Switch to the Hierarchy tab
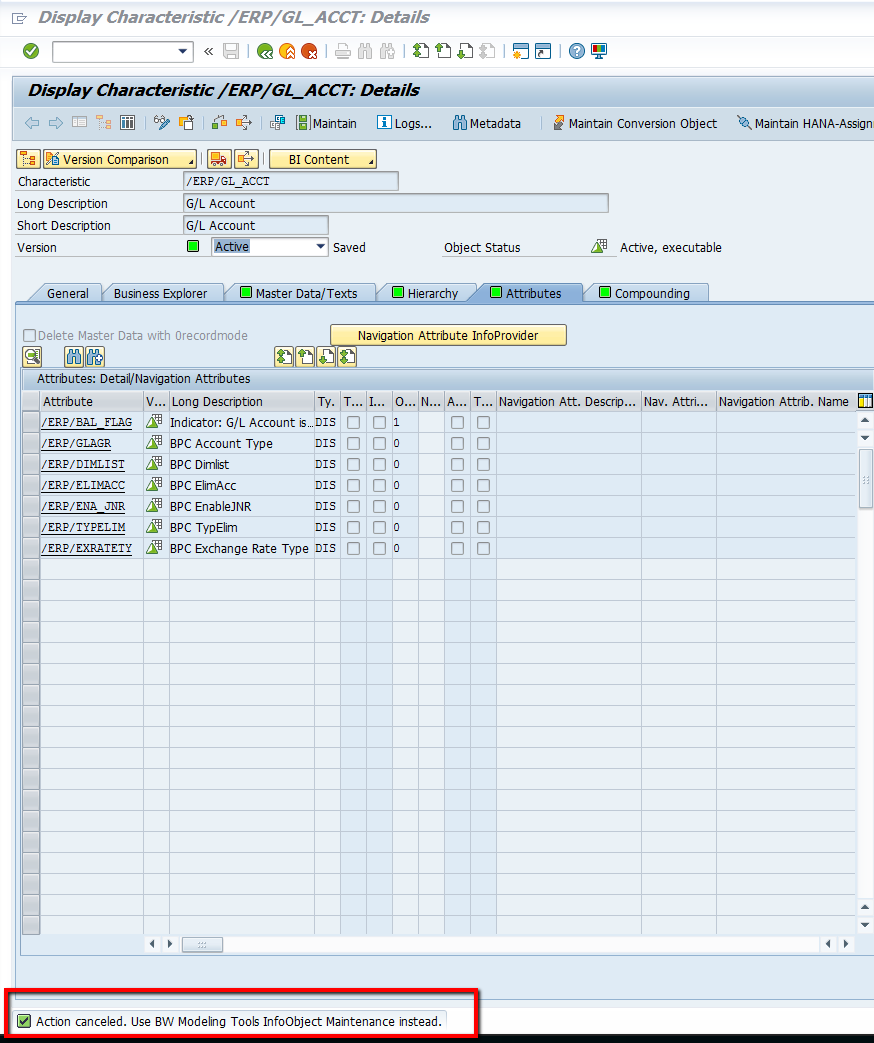The image size is (874, 1043). pos(433,293)
